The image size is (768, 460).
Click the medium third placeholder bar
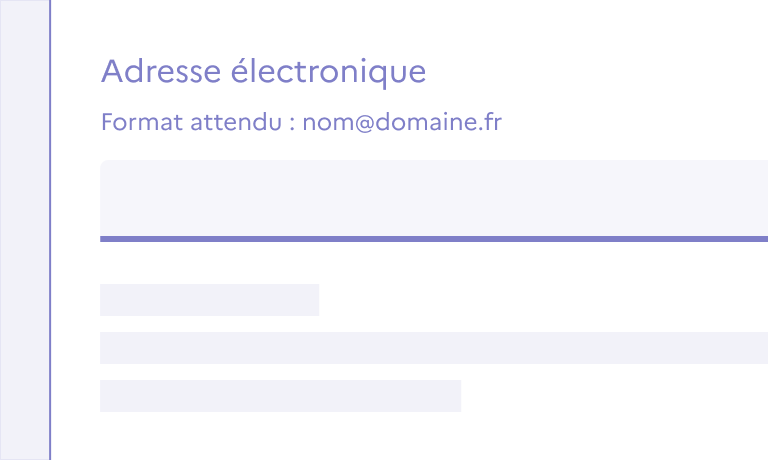(280, 396)
